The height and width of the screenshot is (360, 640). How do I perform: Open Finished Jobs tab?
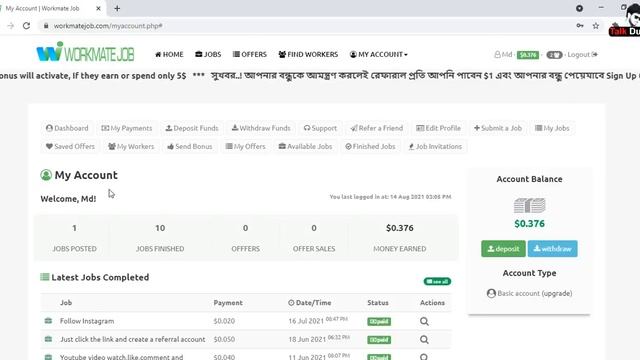click(370, 147)
